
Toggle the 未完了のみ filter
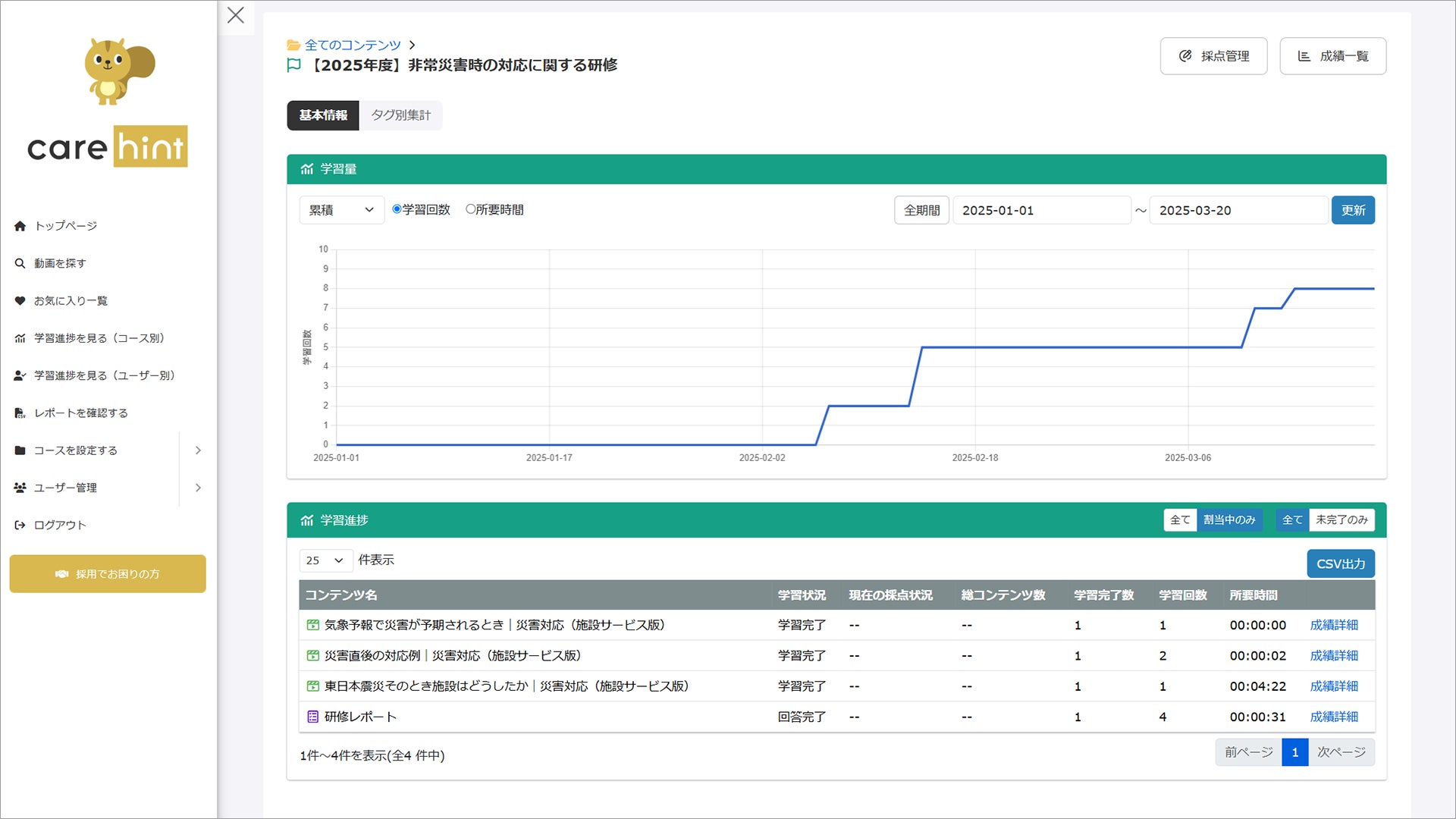(1341, 520)
